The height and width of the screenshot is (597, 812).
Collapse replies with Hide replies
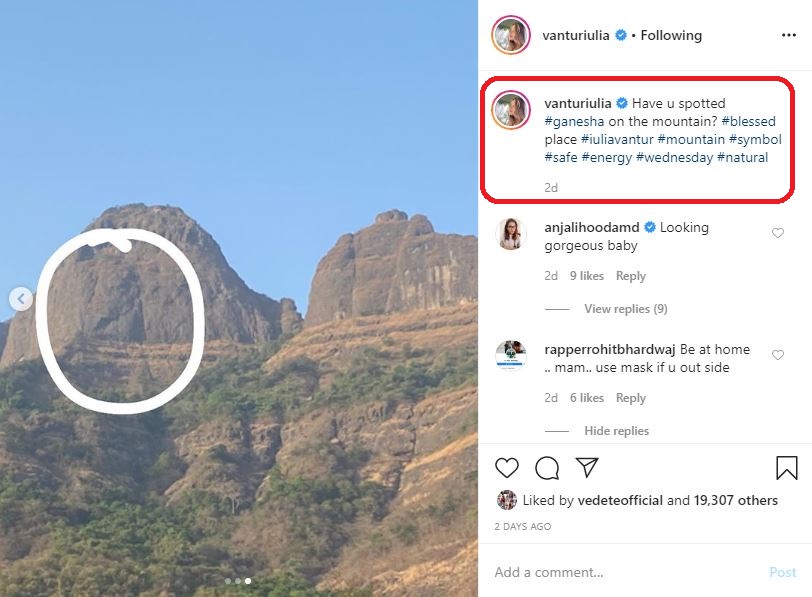pos(616,431)
